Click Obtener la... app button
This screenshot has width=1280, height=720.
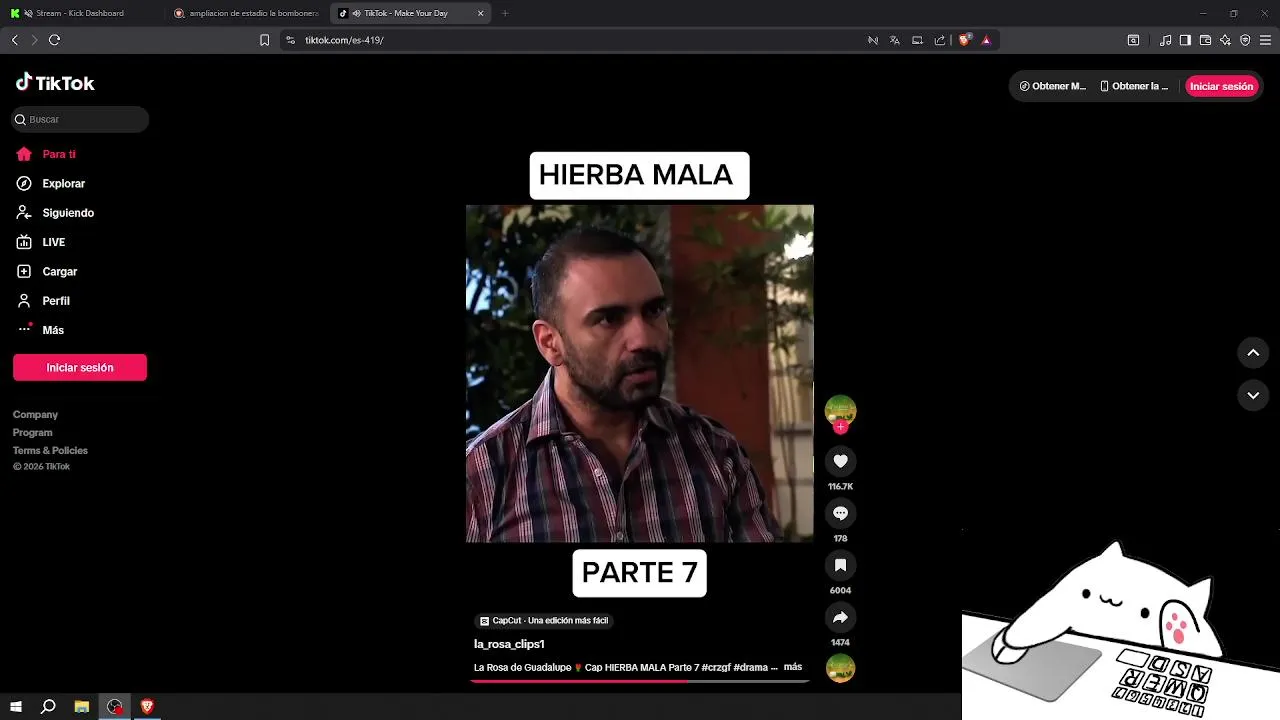[1134, 86]
